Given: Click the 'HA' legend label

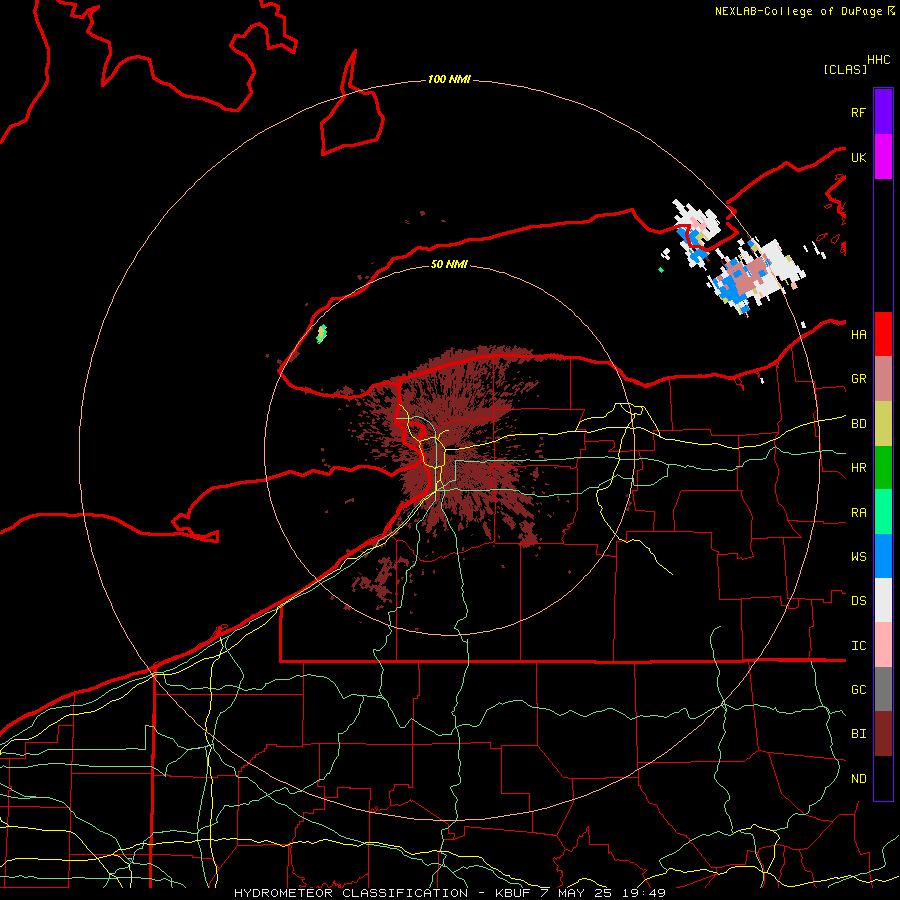Looking at the screenshot, I should (858, 334).
